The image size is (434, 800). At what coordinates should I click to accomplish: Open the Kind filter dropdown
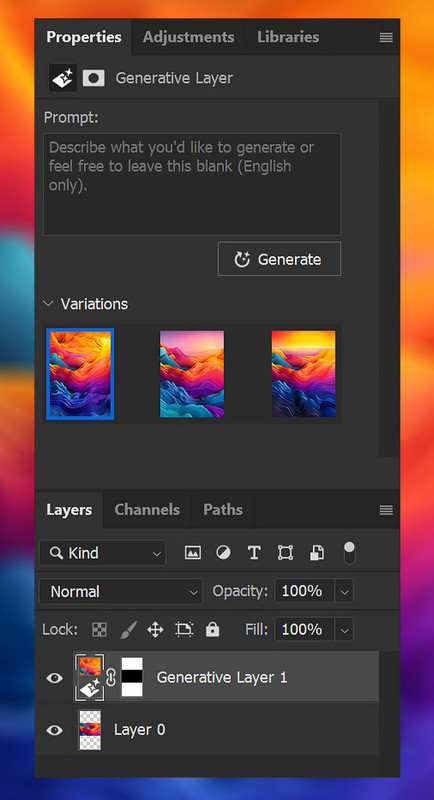103,553
